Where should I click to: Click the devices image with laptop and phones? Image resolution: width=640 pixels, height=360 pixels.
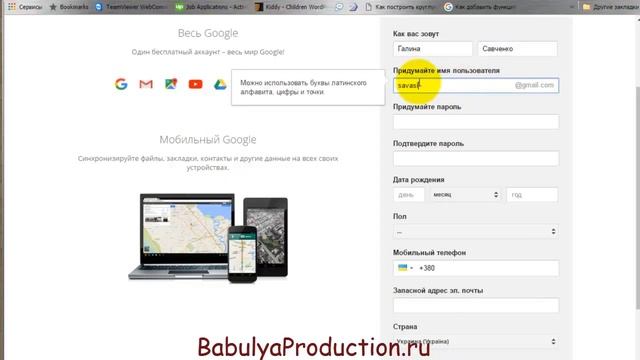click(x=208, y=238)
